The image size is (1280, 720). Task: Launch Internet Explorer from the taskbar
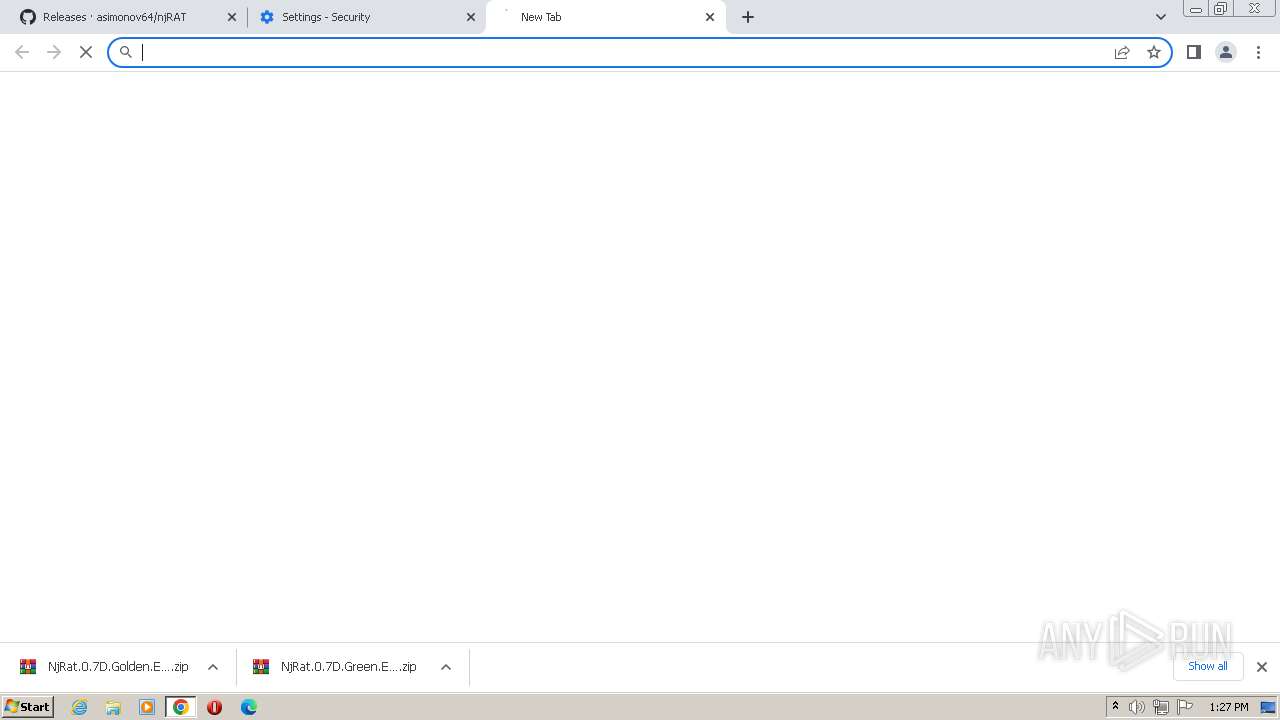click(80, 707)
